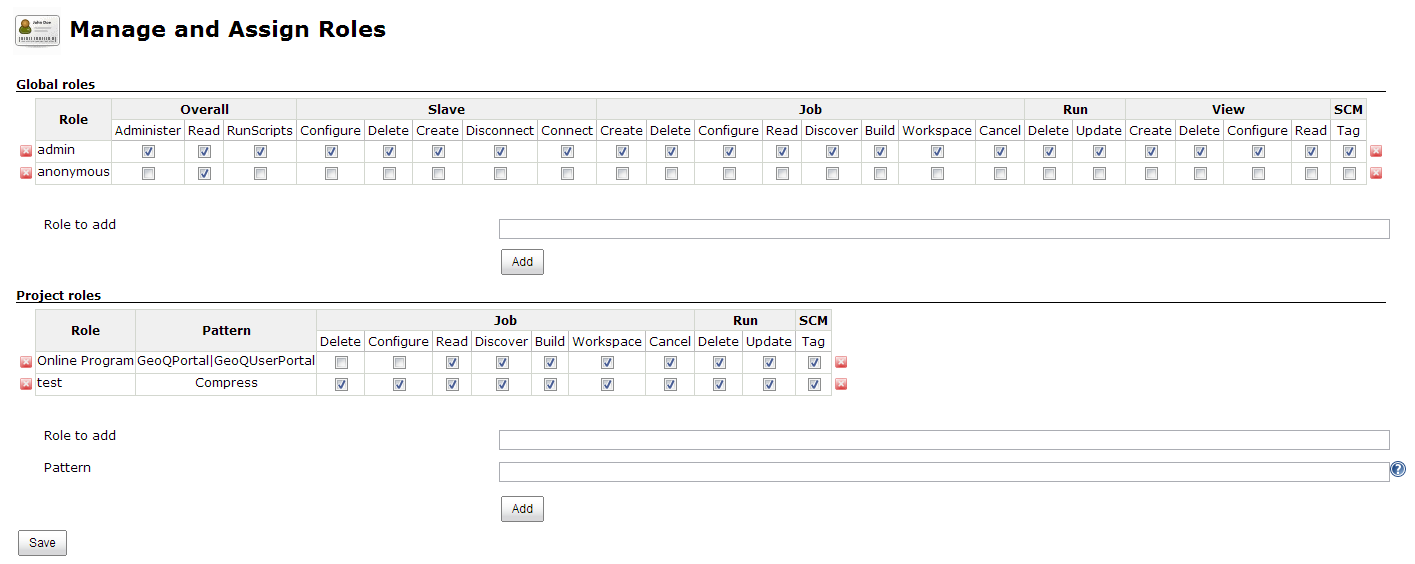The height and width of the screenshot is (564, 1415).
Task: Click Add button under Project roles Pattern
Action: pos(522,509)
